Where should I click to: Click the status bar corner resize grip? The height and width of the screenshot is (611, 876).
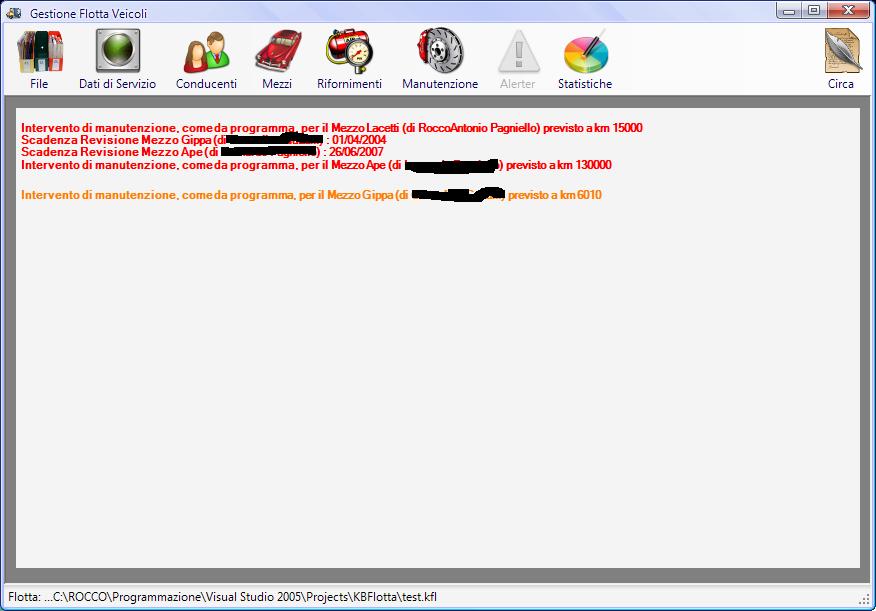[864, 599]
